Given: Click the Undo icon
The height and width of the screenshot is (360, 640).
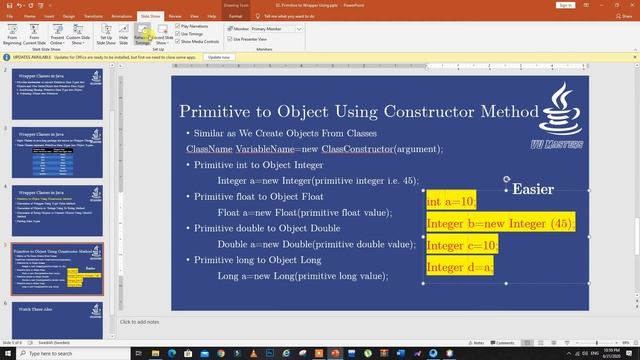Looking at the screenshot, I should pyautogui.click(x=19, y=5).
